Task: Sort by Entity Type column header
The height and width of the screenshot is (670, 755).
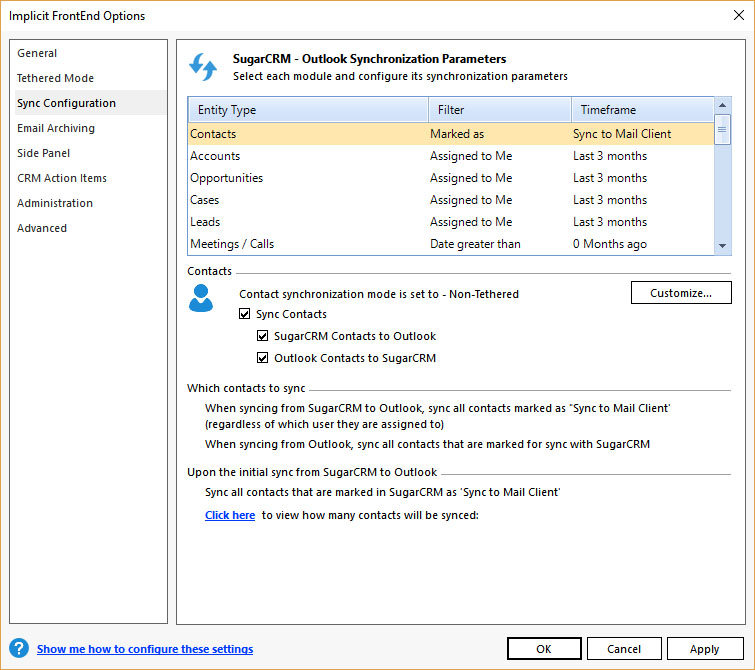Action: click(307, 110)
